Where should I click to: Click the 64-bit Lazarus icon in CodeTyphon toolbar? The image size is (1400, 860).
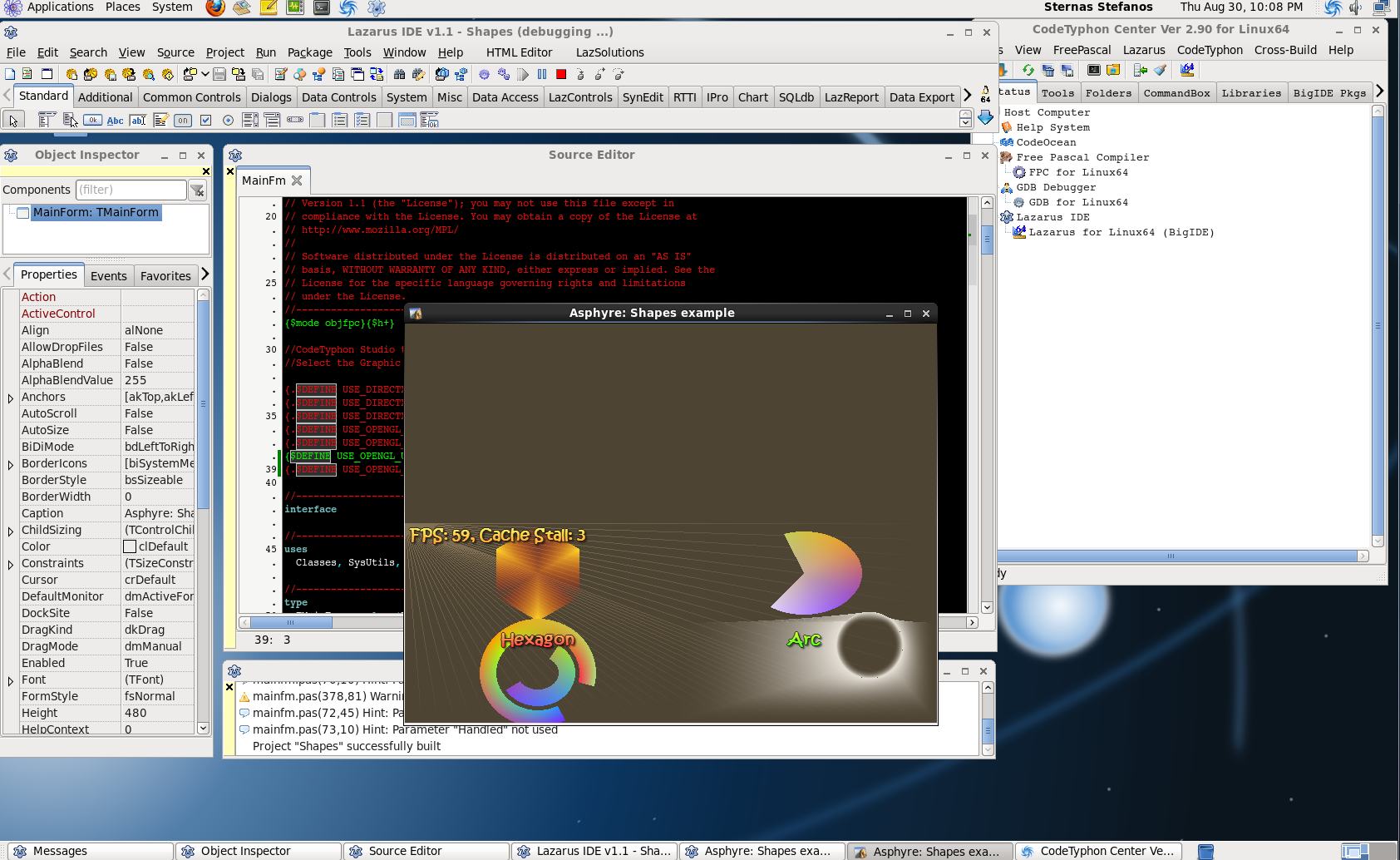(1187, 70)
